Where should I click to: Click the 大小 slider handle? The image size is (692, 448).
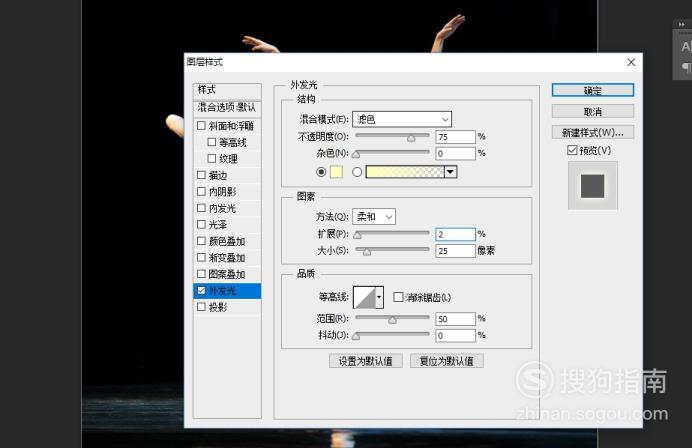(367, 252)
